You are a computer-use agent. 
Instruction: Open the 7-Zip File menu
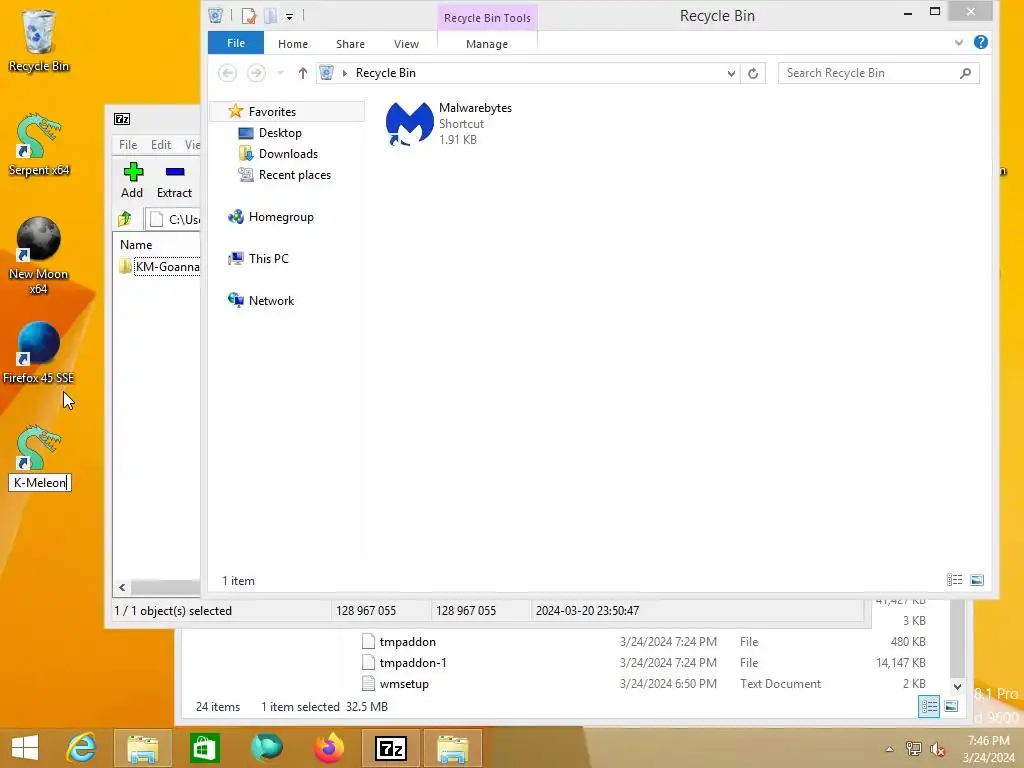tap(128, 144)
